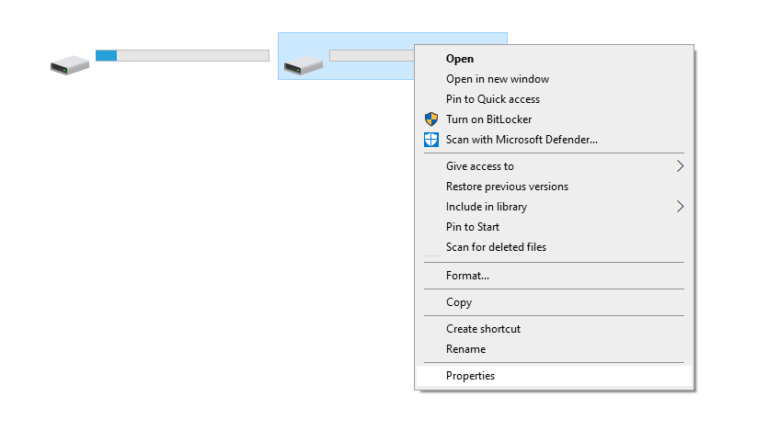Click the first drive's storage usage bar

pos(182,55)
